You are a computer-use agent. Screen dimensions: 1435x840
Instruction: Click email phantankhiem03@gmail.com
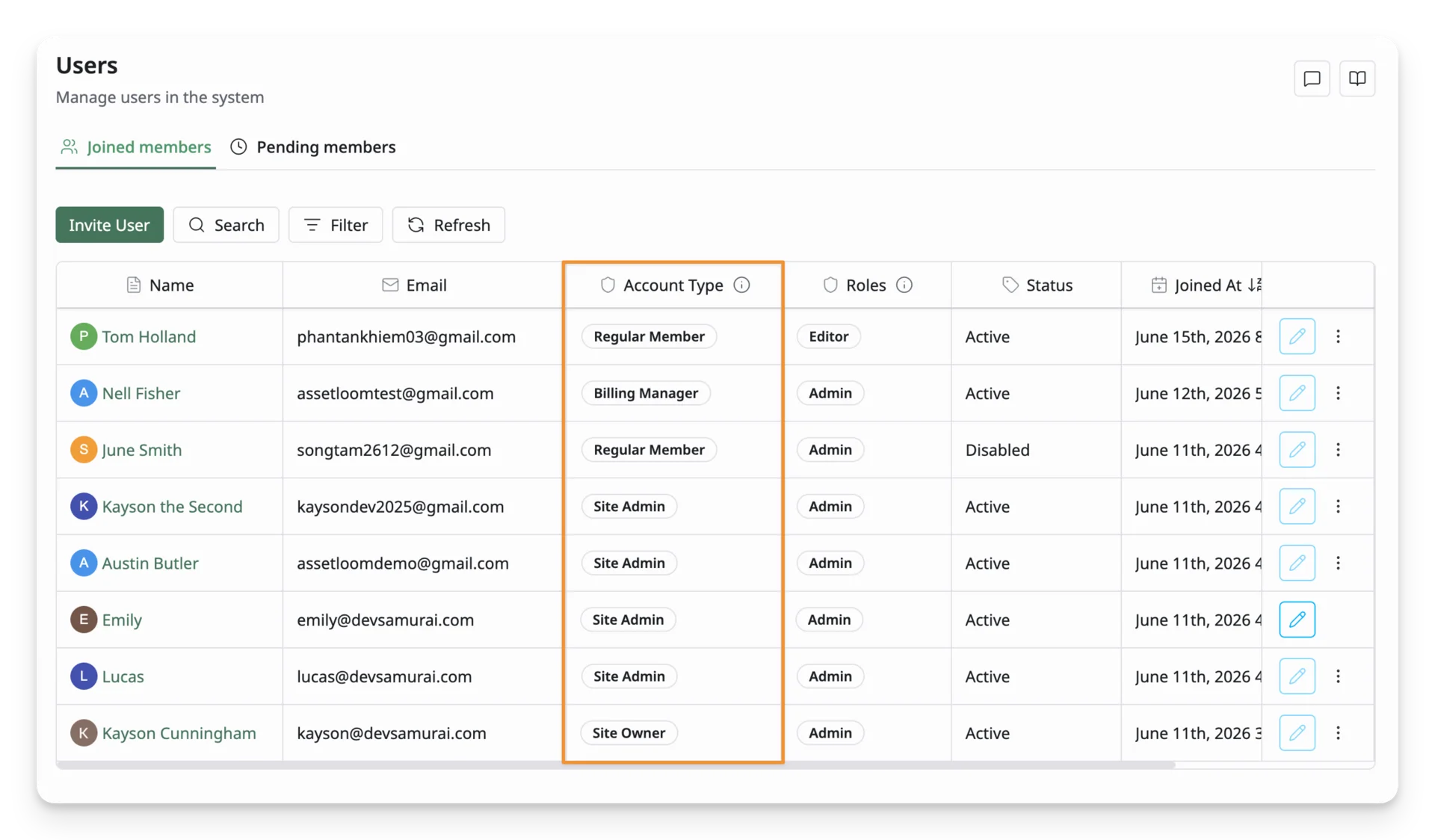[406, 336]
